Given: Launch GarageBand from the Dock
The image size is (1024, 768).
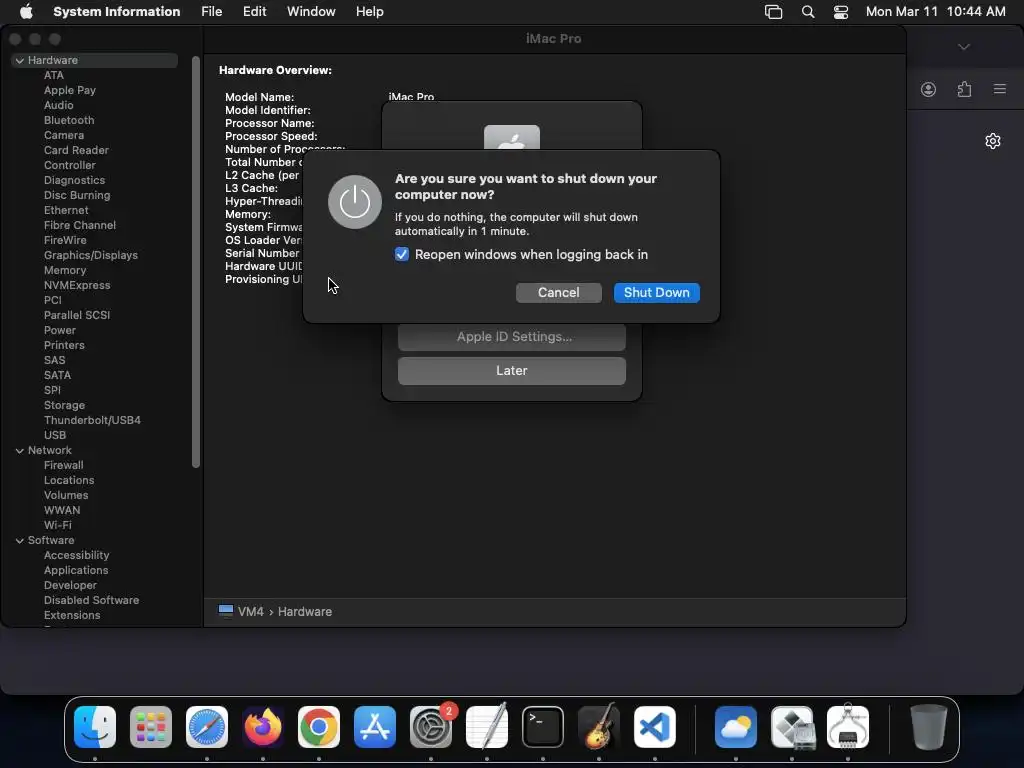Looking at the screenshot, I should (x=599, y=727).
